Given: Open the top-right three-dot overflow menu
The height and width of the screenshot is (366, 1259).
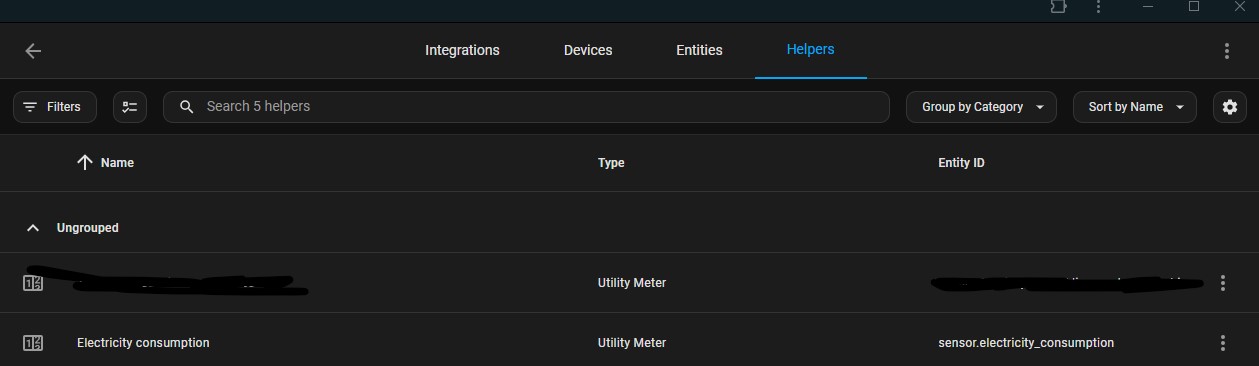Looking at the screenshot, I should [1227, 51].
